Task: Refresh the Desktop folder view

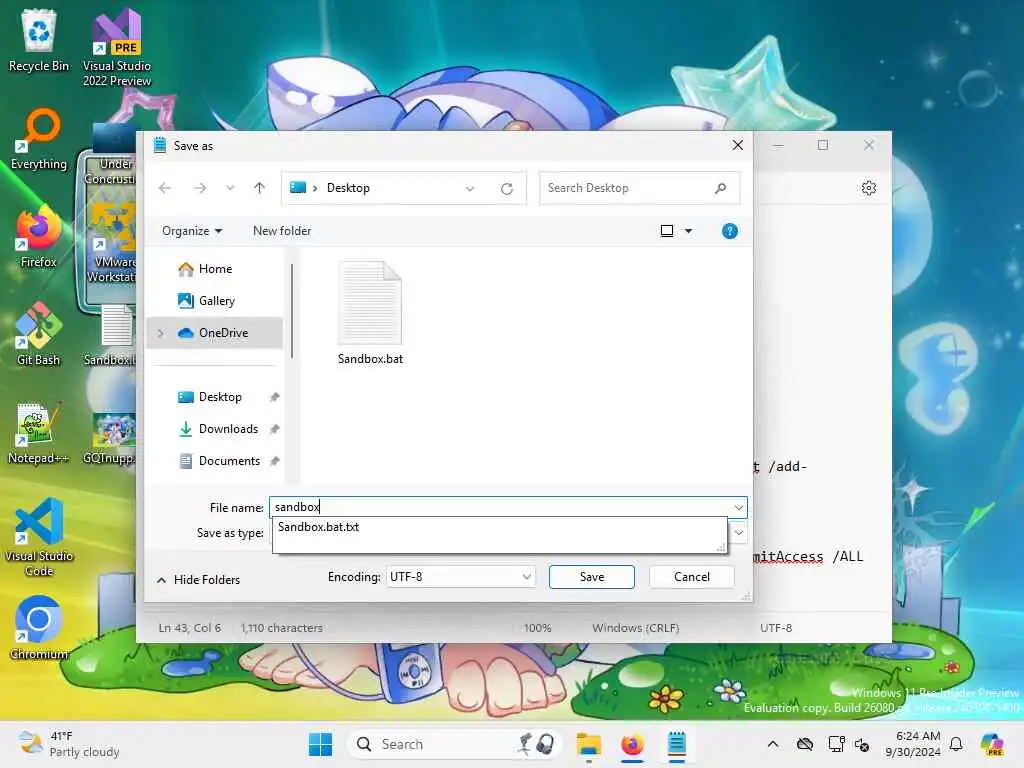Action: (x=507, y=189)
